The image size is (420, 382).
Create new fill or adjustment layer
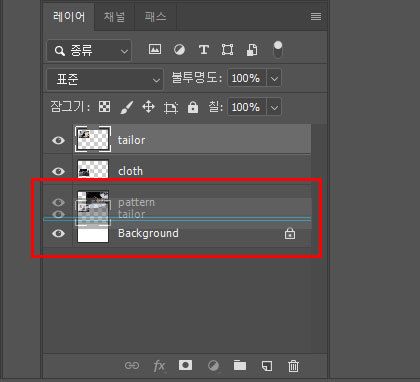pos(213,366)
